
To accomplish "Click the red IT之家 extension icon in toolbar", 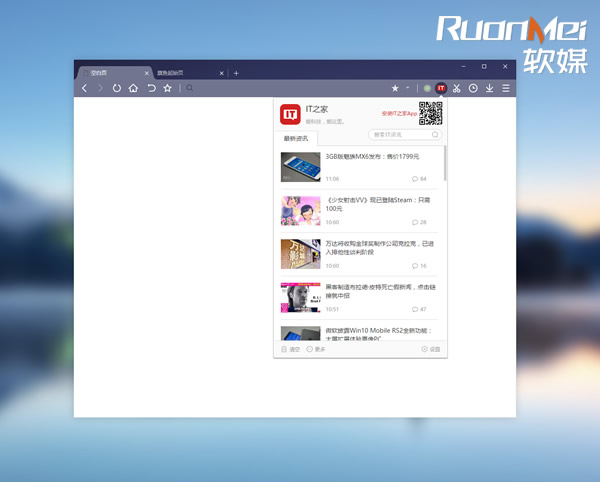I will tap(441, 88).
